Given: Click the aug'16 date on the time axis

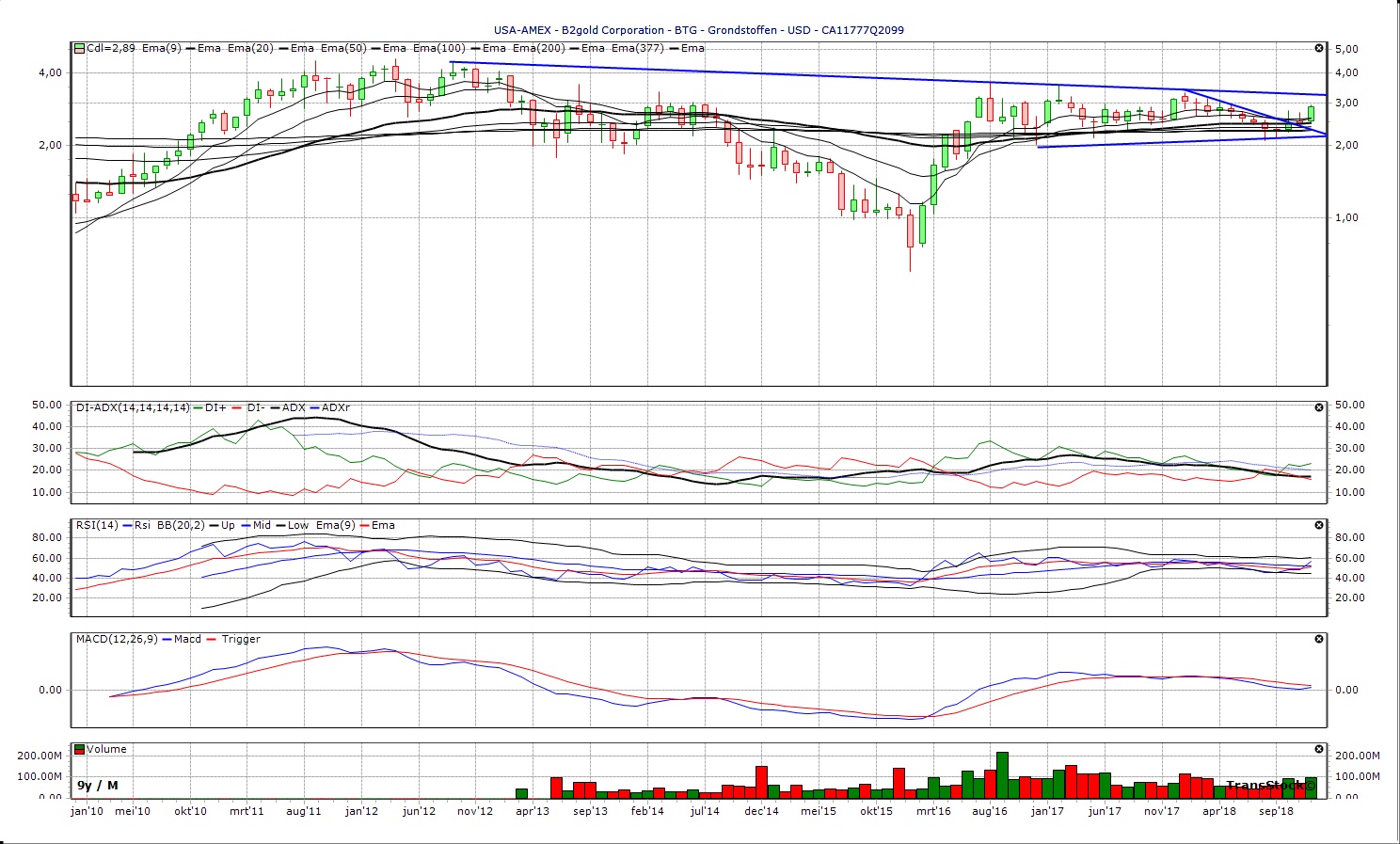Looking at the screenshot, I should coord(990,811).
